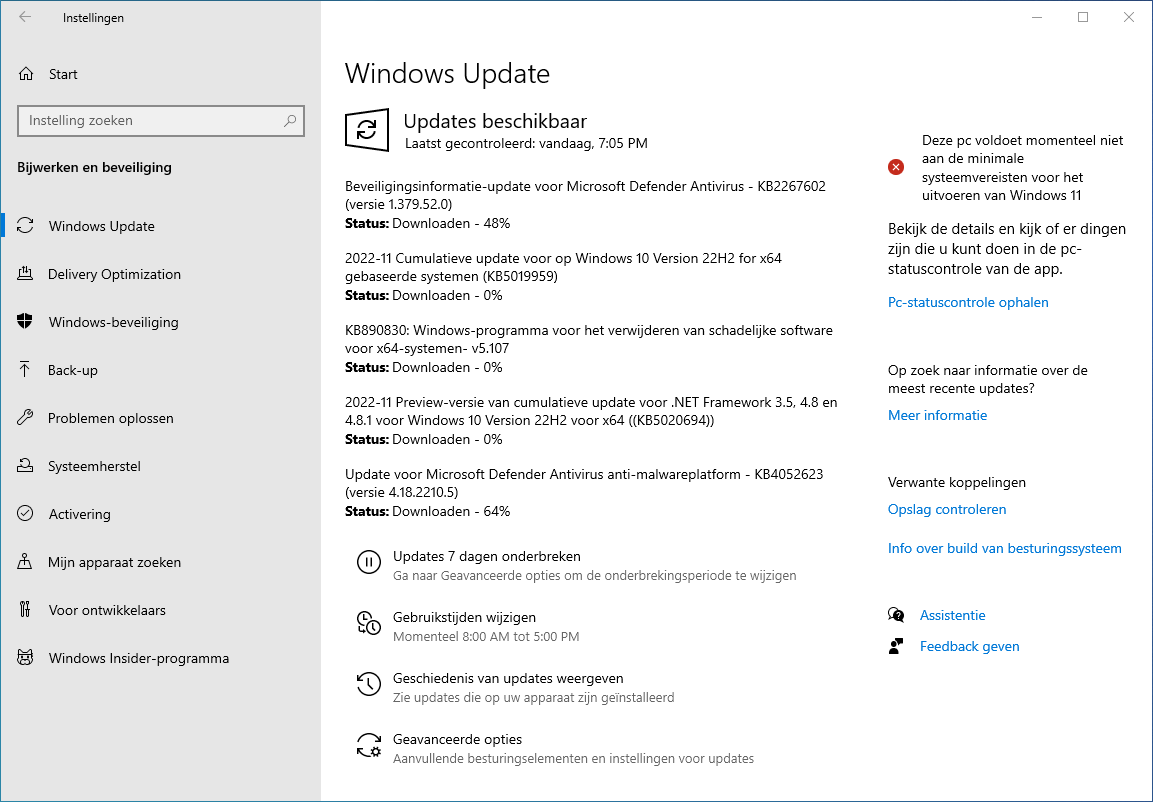Click the Instelling zoeken search field
The height and width of the screenshot is (802, 1153).
click(150, 121)
